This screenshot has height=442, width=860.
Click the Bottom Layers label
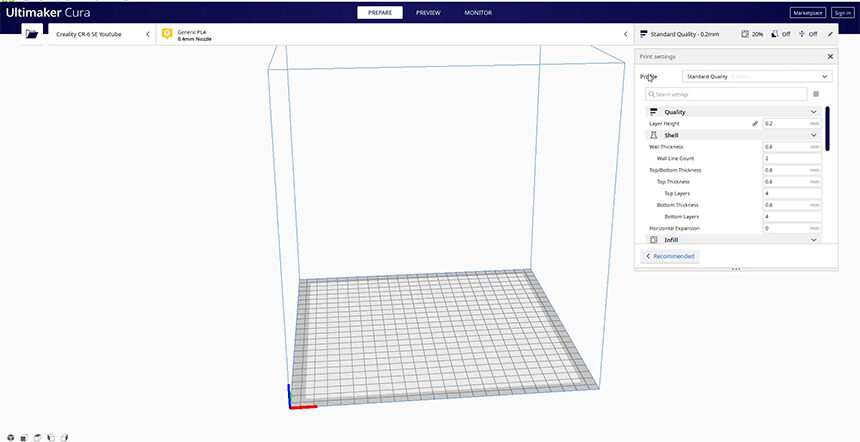point(681,217)
